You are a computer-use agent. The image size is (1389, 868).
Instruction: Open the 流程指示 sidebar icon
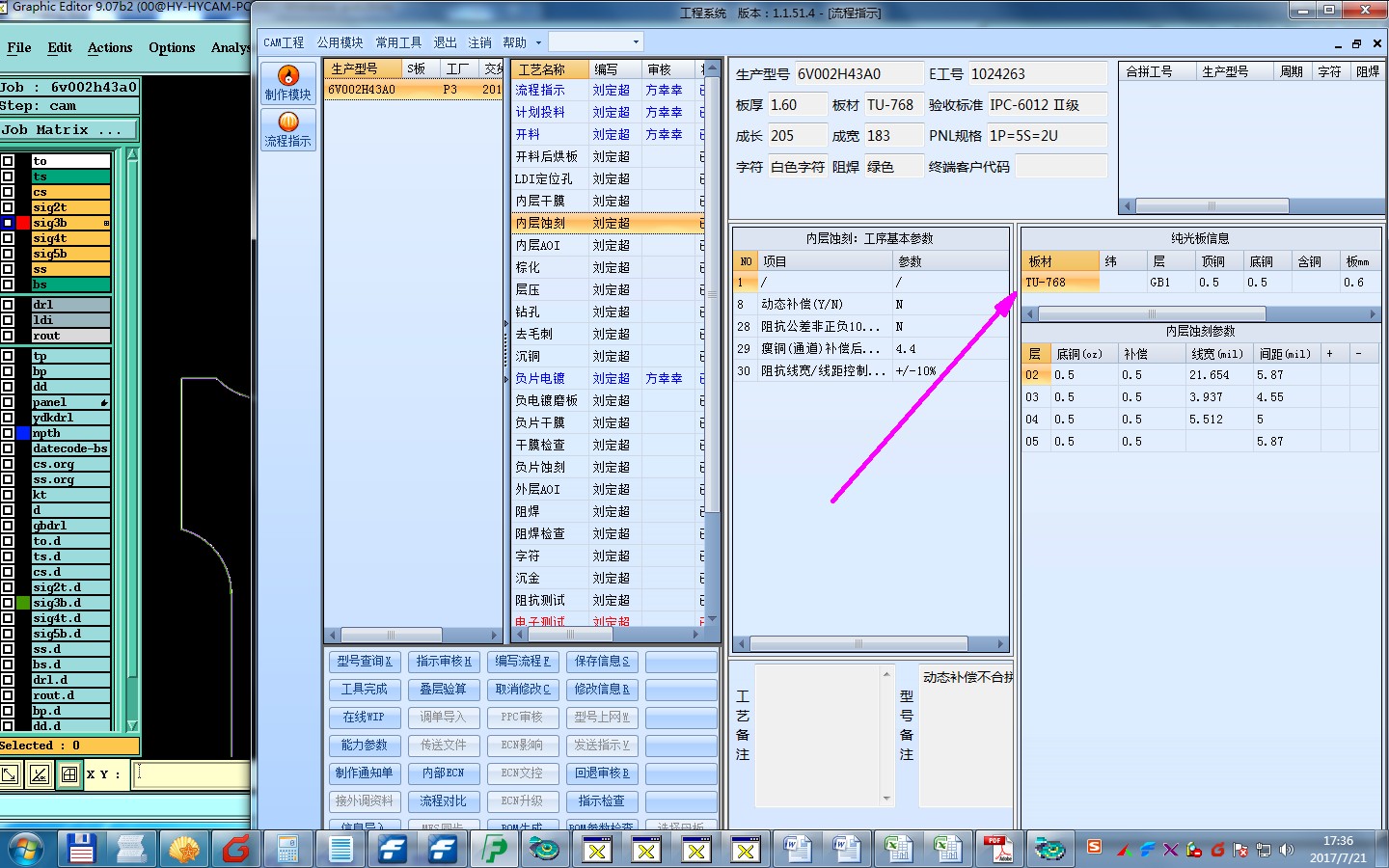click(287, 129)
